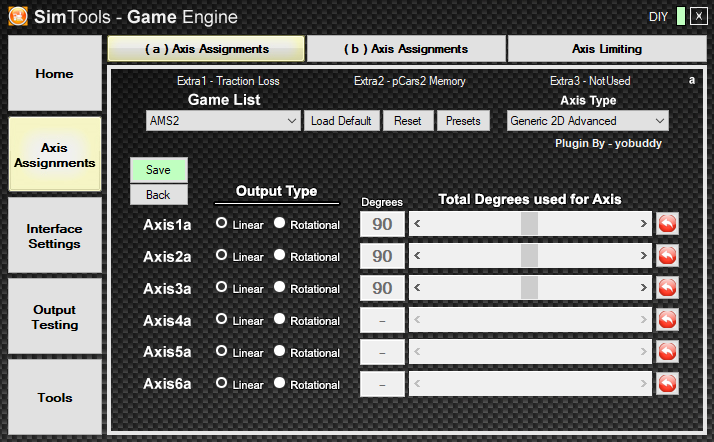Choose Linear output for Axis4a
Viewport: 714px width, 442px height.
[x=222, y=320]
